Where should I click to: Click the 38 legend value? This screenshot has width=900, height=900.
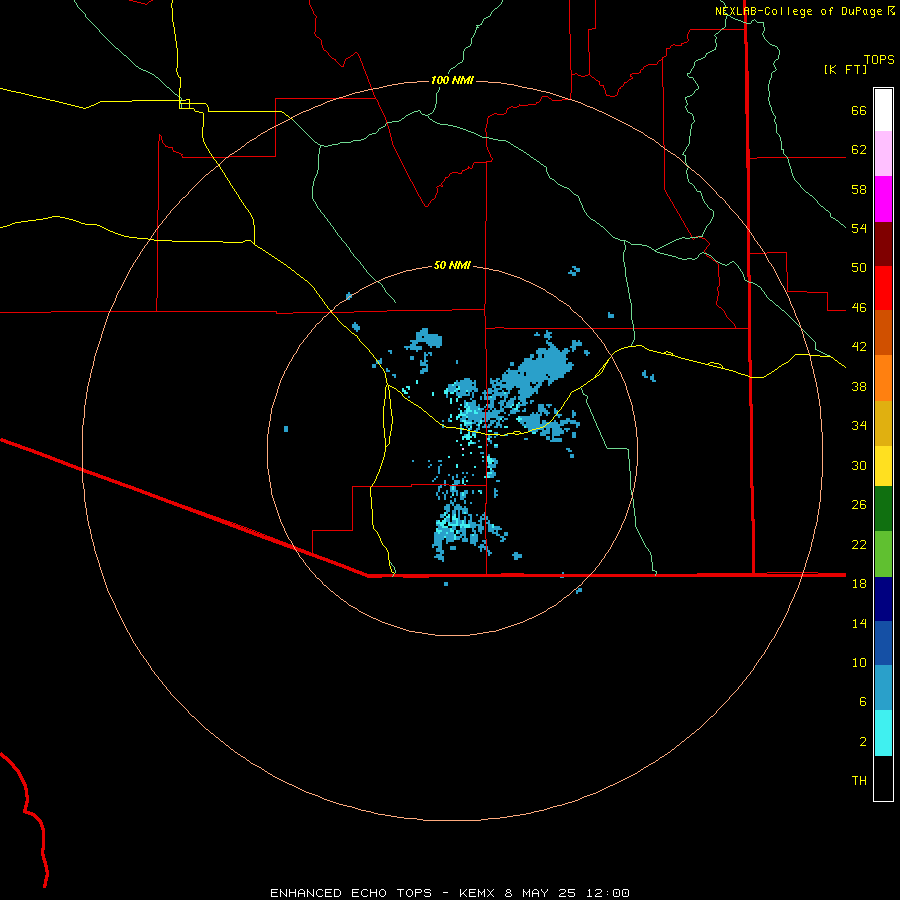859,386
